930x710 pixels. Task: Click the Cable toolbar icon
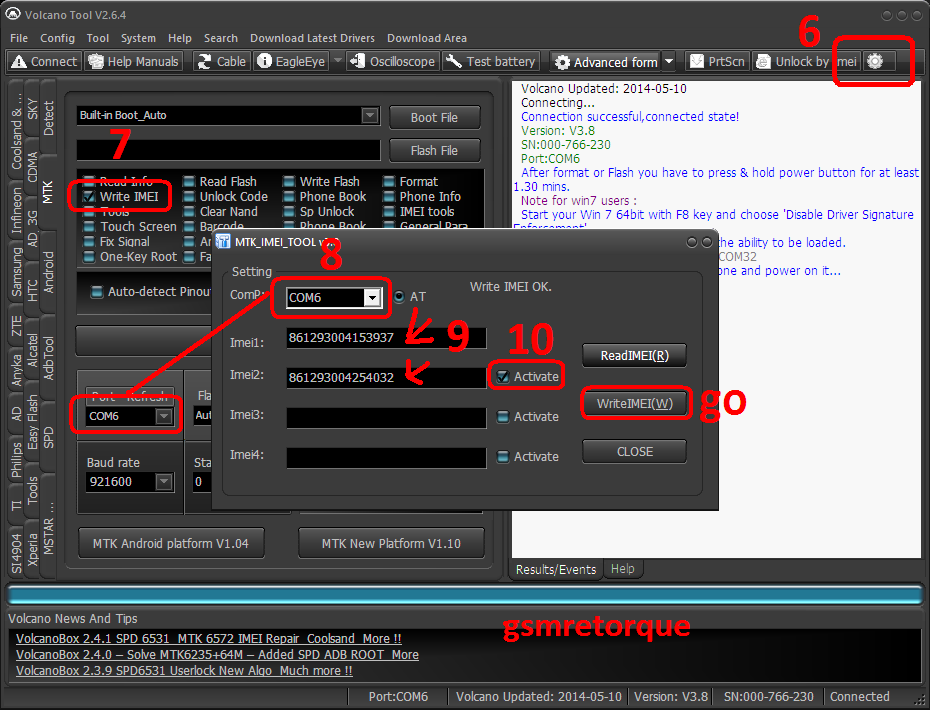(x=220, y=61)
